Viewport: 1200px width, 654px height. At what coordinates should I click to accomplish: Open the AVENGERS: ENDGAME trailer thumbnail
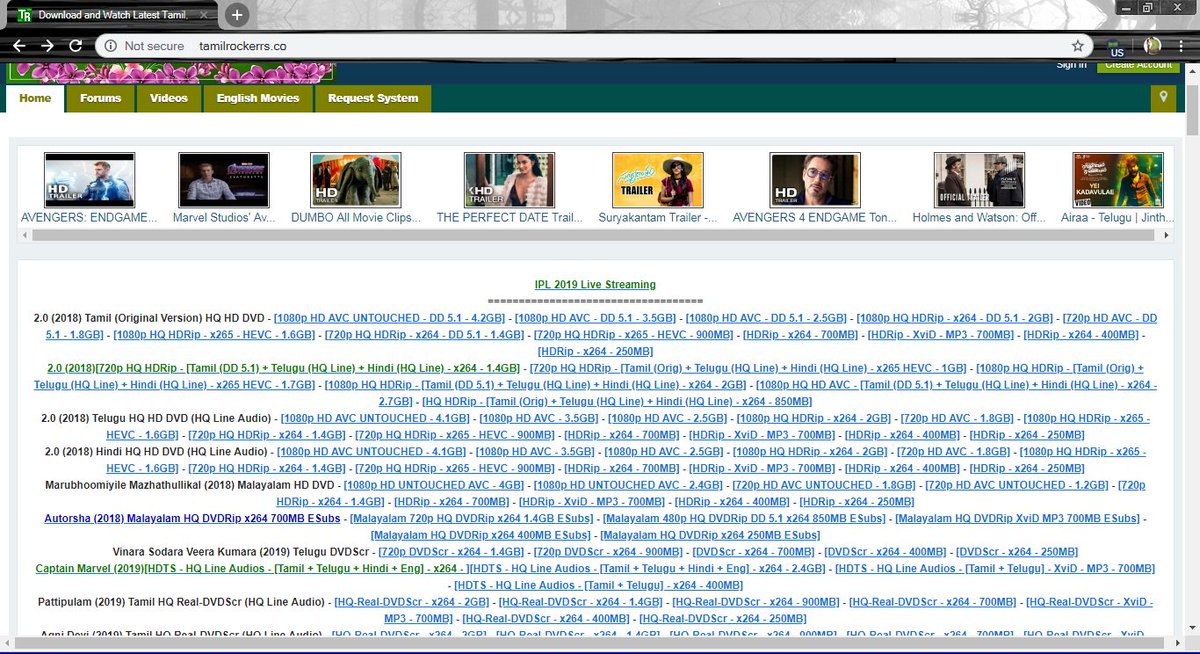coord(89,180)
